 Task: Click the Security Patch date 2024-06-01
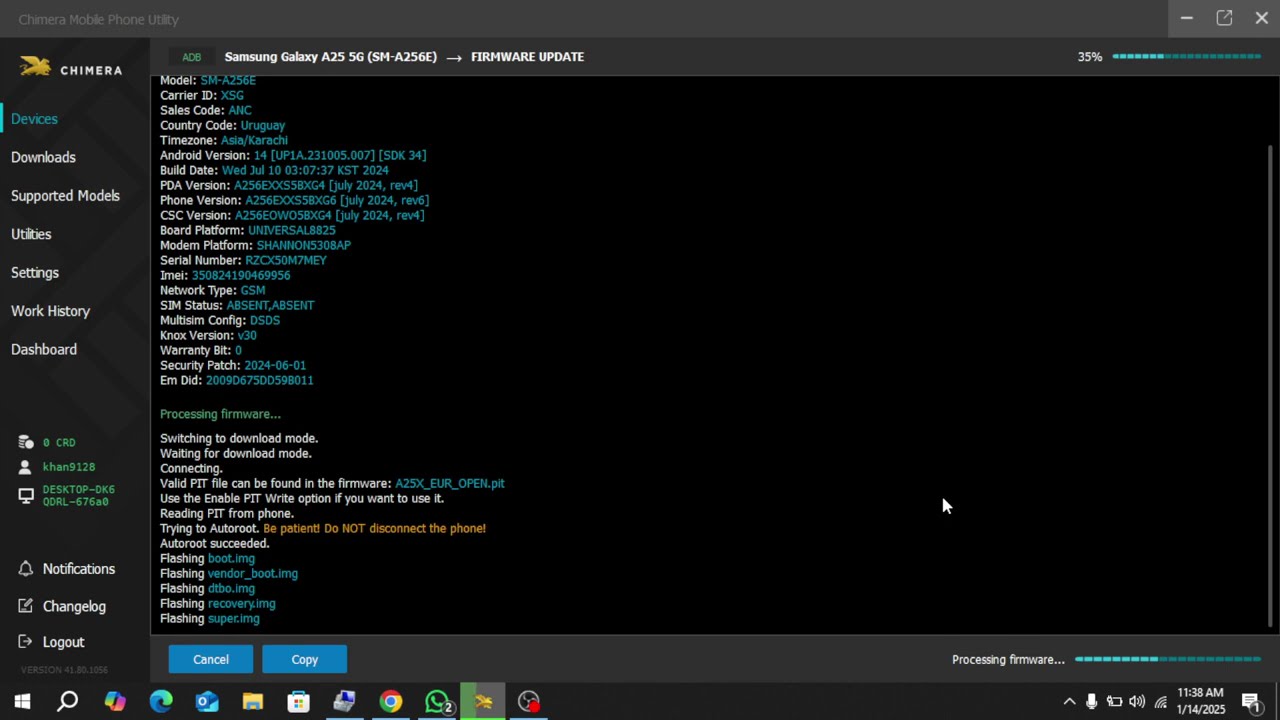275,365
